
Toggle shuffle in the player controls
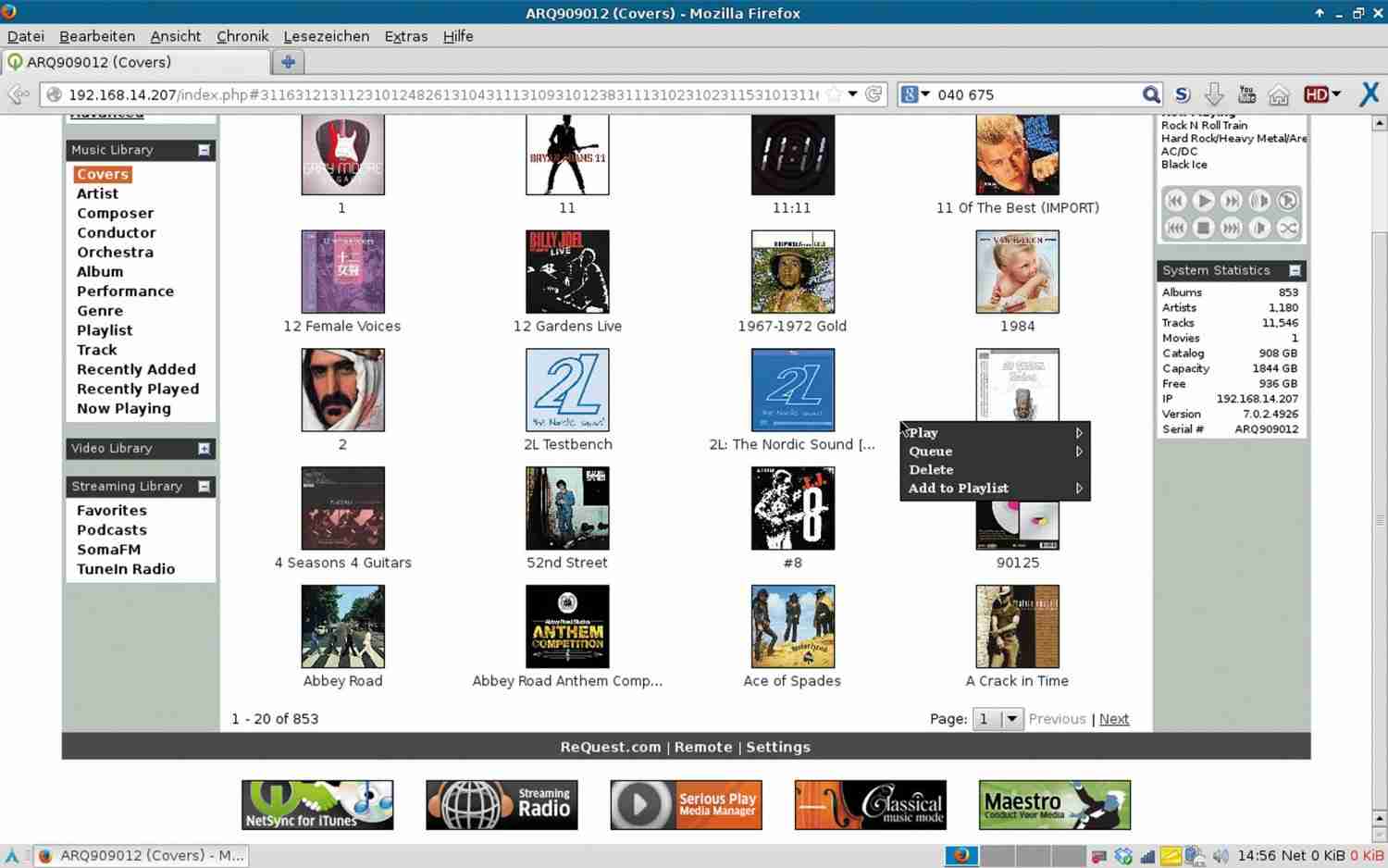[x=1287, y=228]
